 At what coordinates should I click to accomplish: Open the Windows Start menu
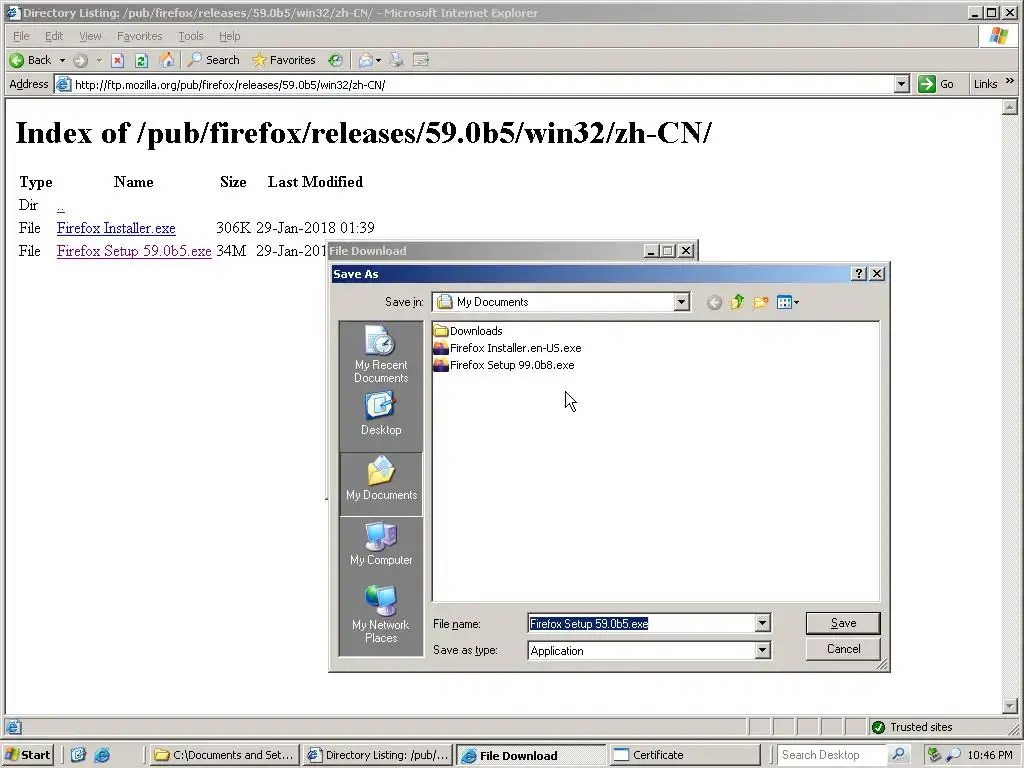tap(28, 755)
